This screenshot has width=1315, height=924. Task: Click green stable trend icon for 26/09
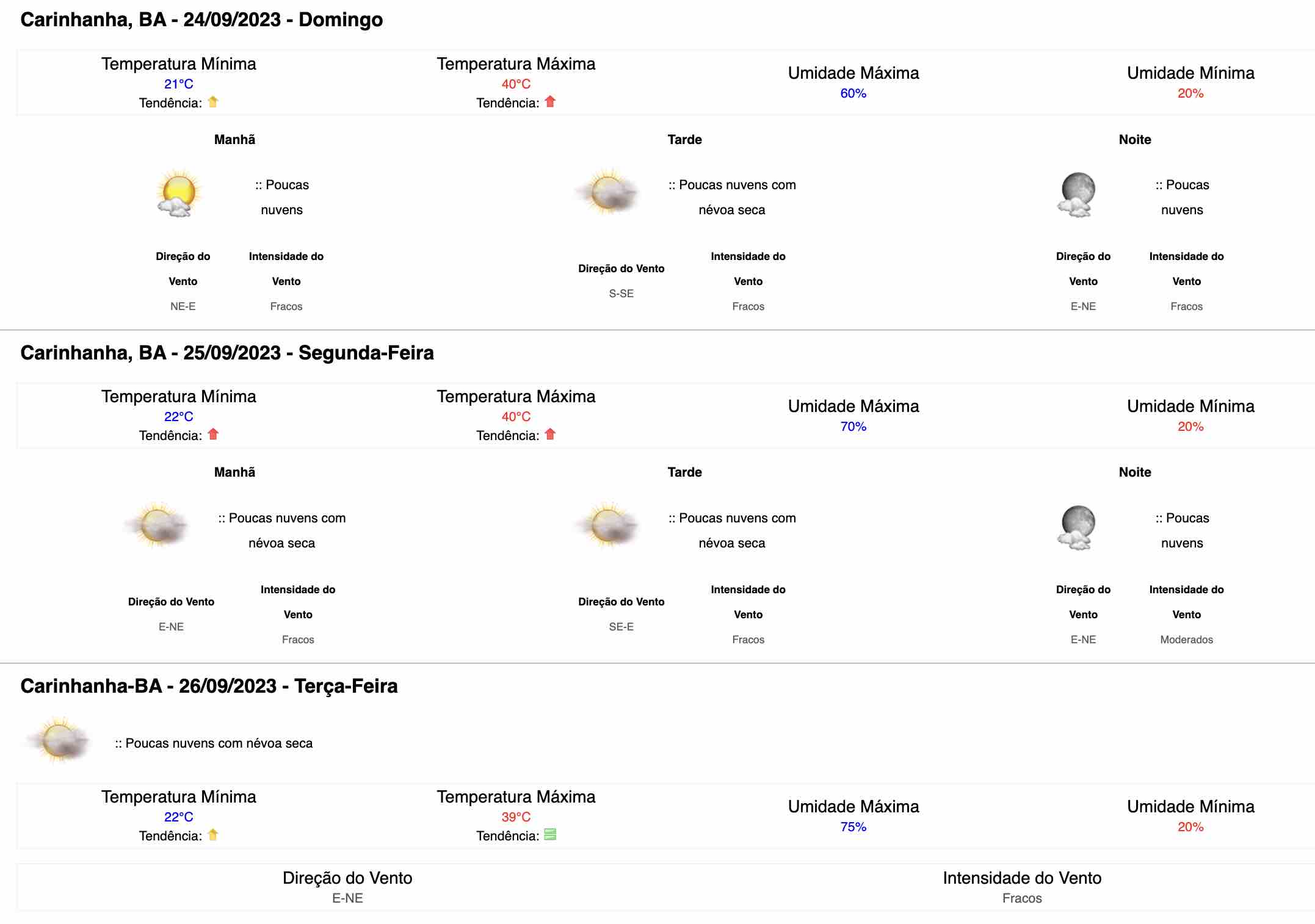(550, 834)
